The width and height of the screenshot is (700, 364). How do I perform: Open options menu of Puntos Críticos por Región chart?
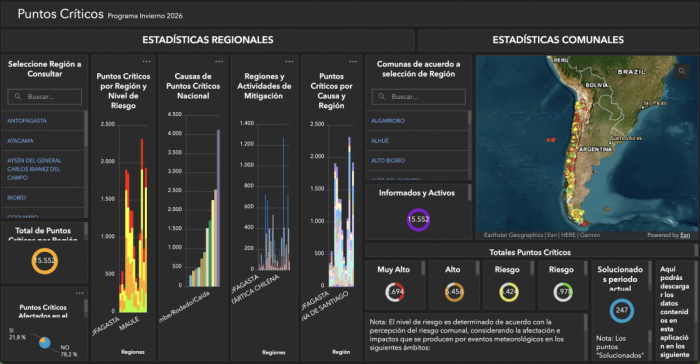click(147, 62)
